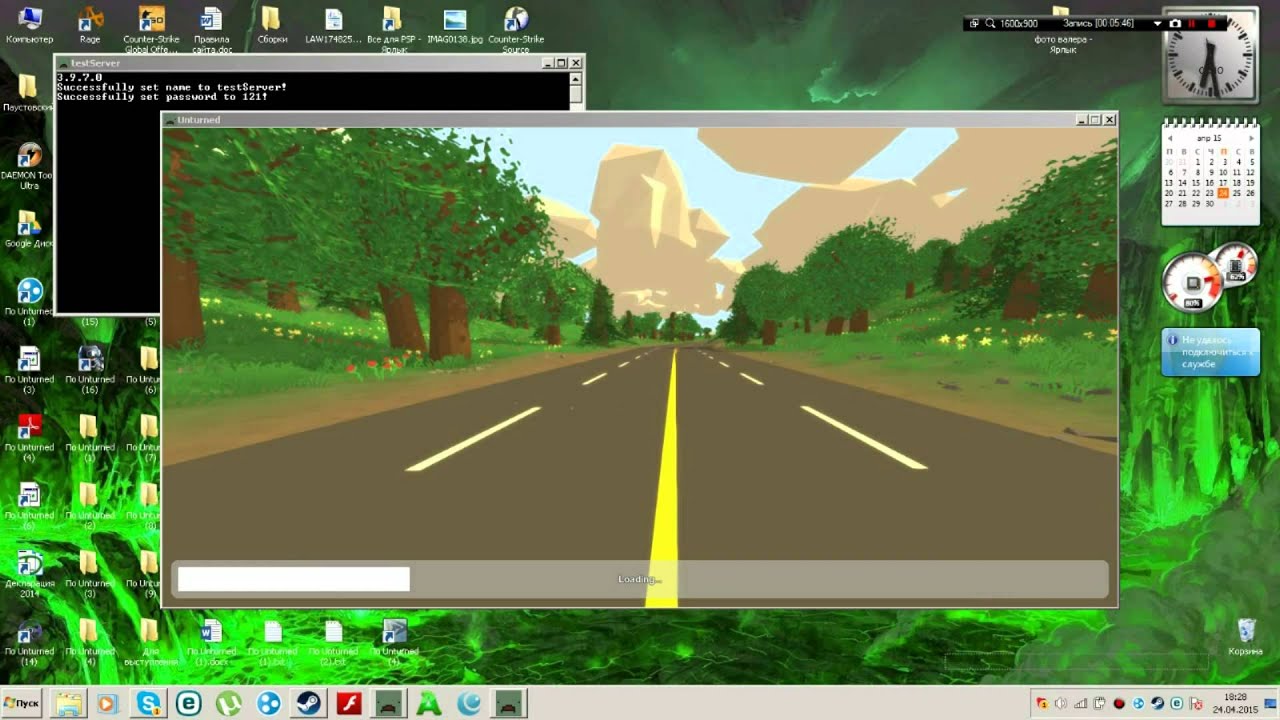Image resolution: width=1280 pixels, height=720 pixels.
Task: Open the Для выступления folder
Action: (150, 642)
